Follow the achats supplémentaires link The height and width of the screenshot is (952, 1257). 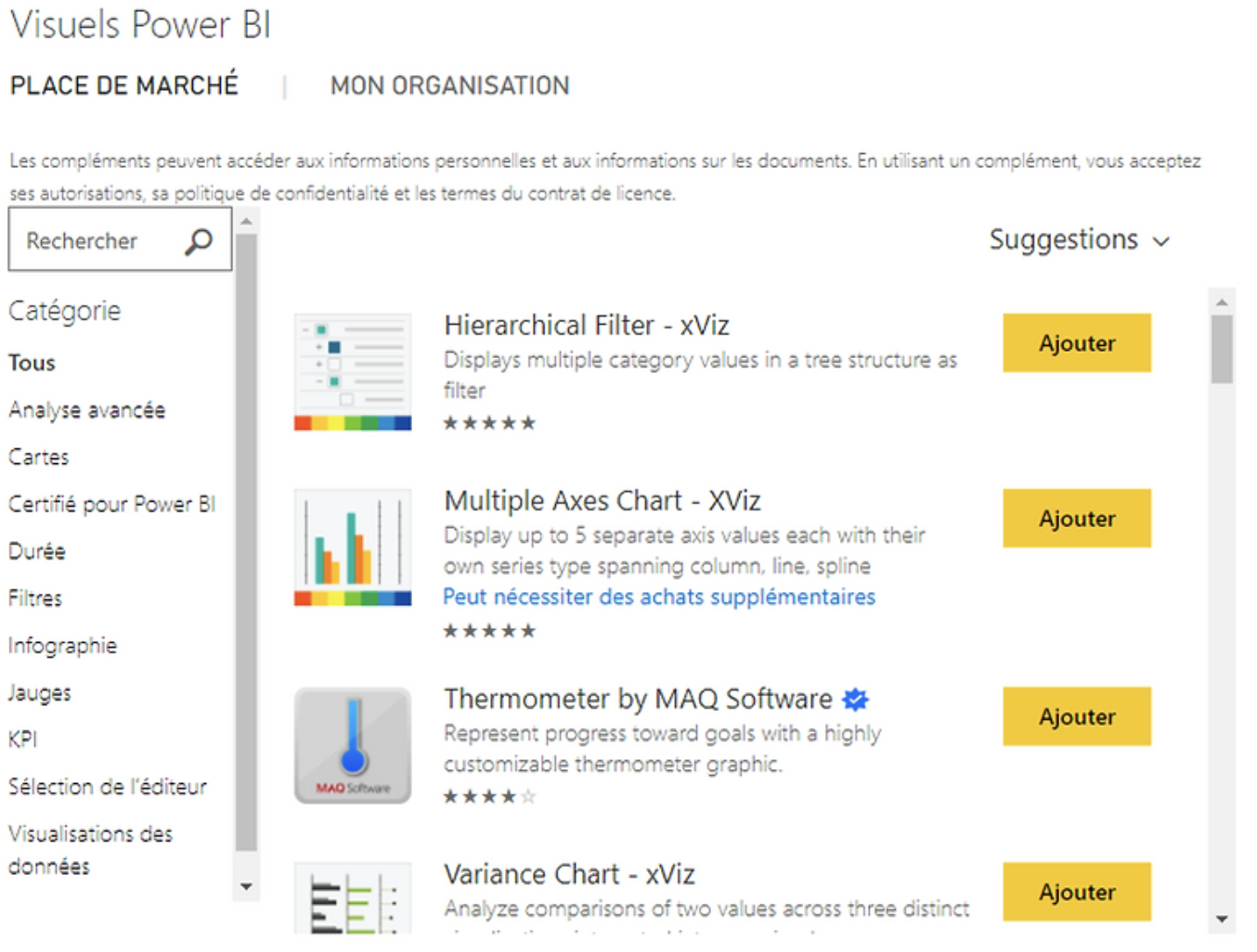pyautogui.click(x=658, y=597)
